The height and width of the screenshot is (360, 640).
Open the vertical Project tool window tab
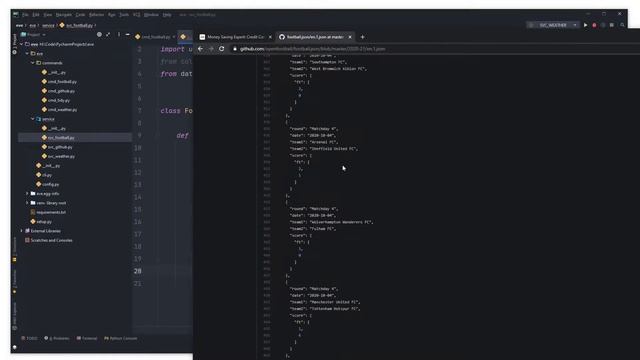15,44
